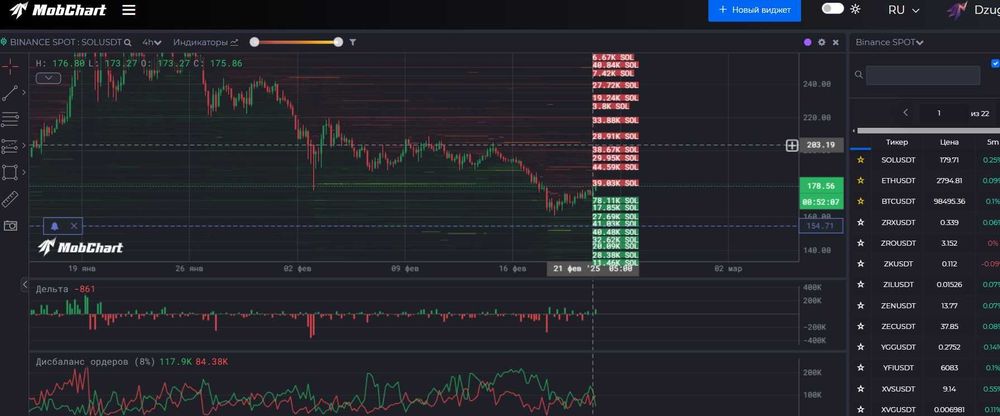
Task: Select the price range levels tool
Action: tap(10, 146)
